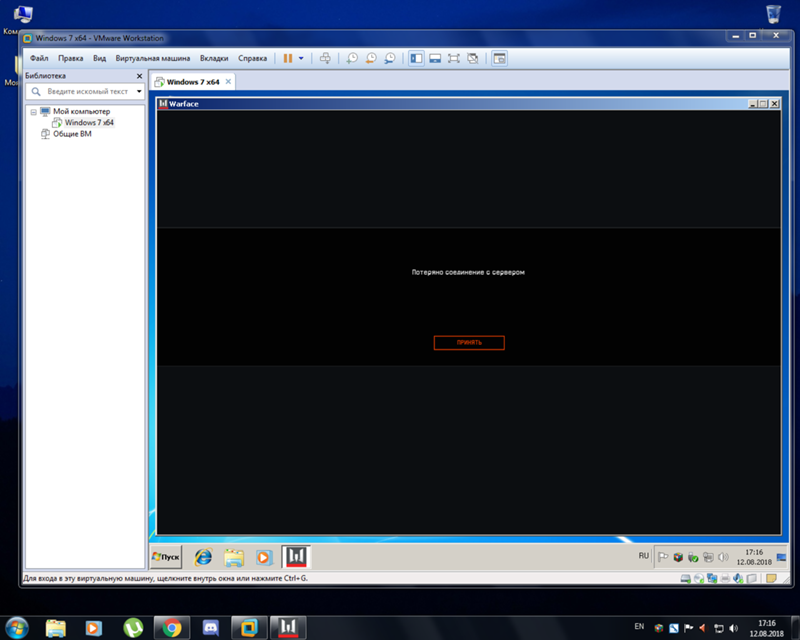Click VMware printer status icon
The width and height of the screenshot is (800, 640).
coord(725,578)
